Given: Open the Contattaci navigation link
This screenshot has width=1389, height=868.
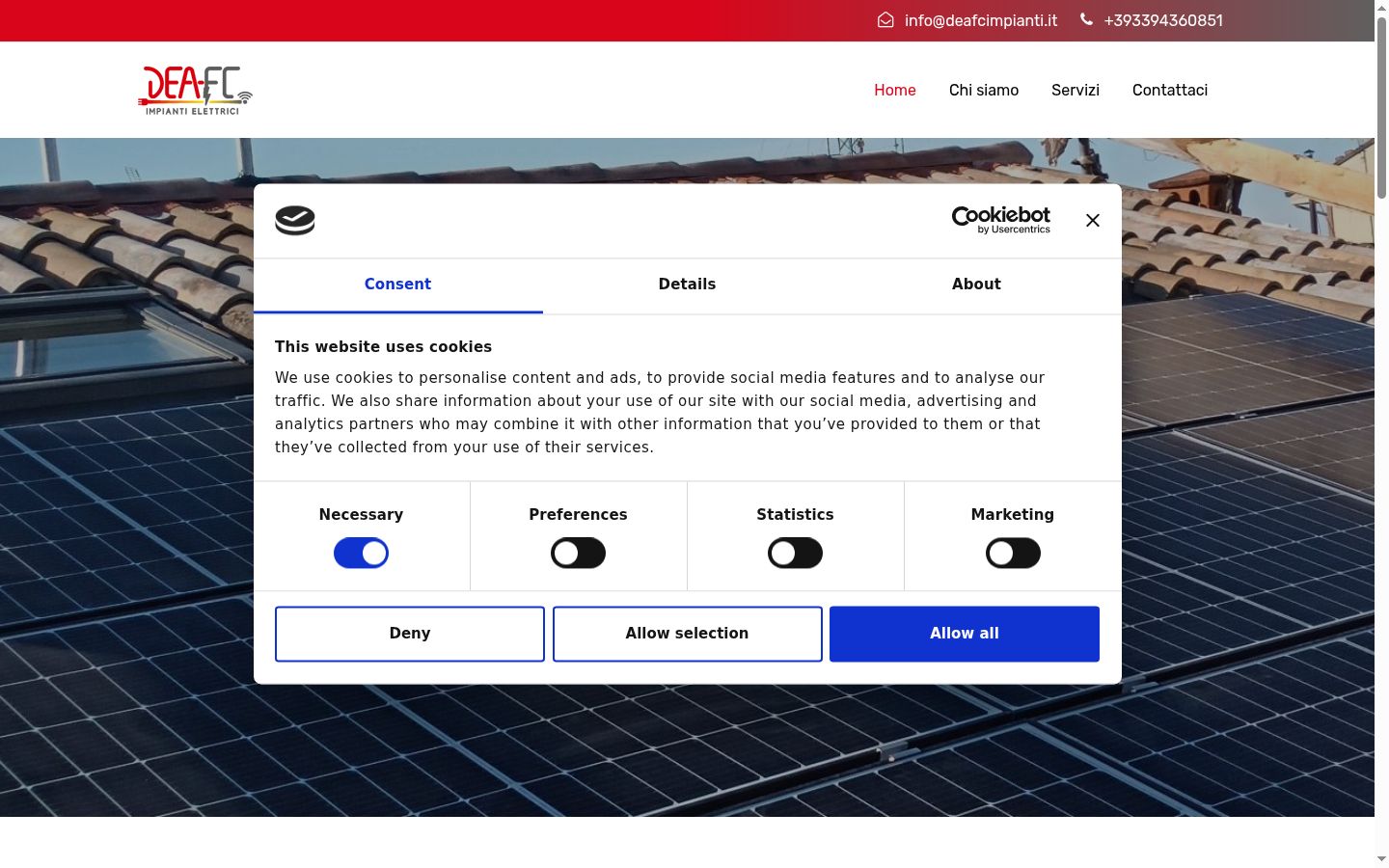Looking at the screenshot, I should click(x=1170, y=90).
